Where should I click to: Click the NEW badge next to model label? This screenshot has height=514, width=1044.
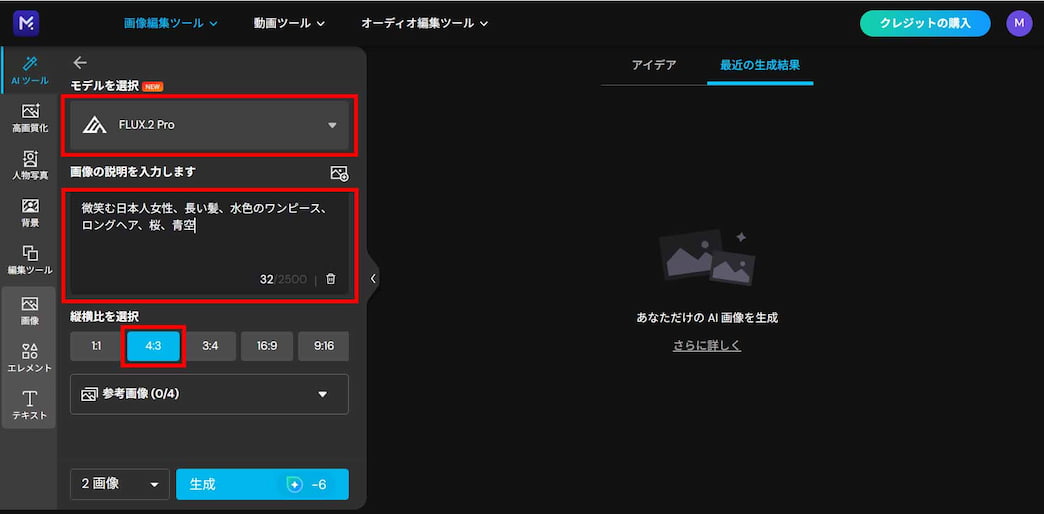[152, 87]
